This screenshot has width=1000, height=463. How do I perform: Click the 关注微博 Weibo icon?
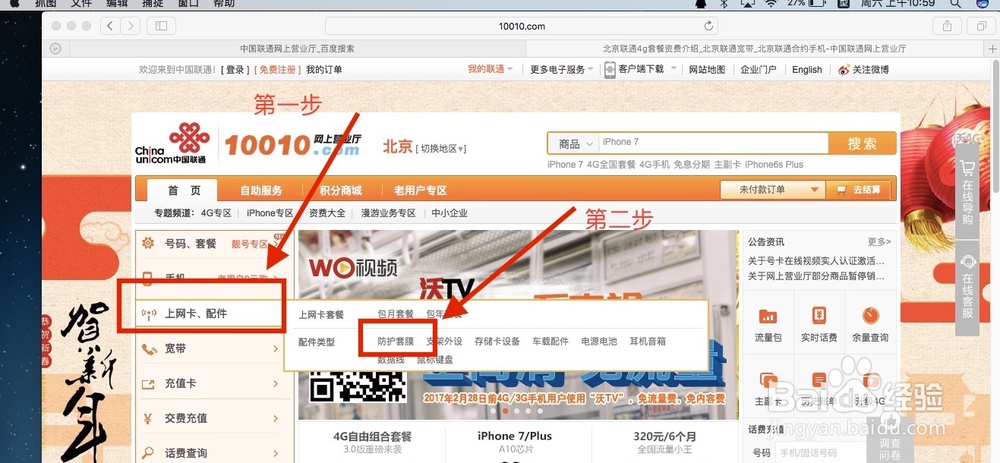pyautogui.click(x=844, y=70)
